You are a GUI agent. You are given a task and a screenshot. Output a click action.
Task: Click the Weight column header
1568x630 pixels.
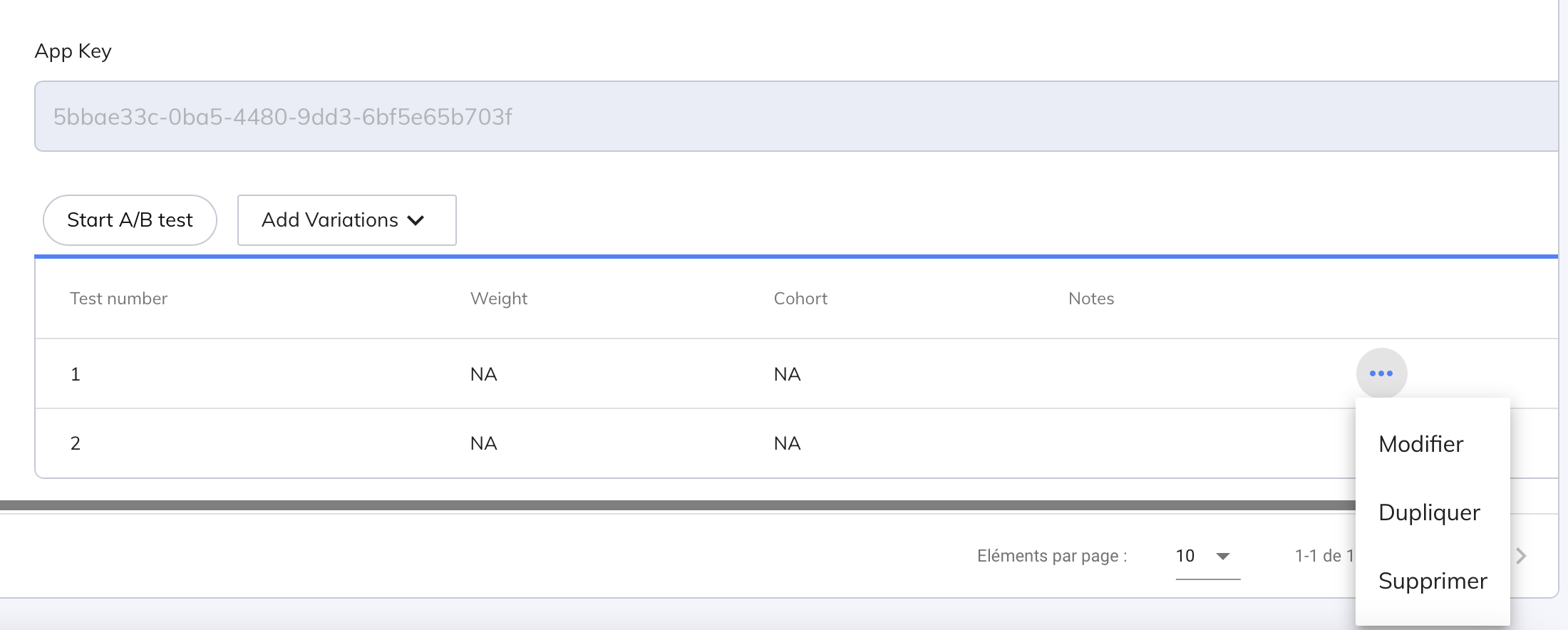[x=499, y=299]
